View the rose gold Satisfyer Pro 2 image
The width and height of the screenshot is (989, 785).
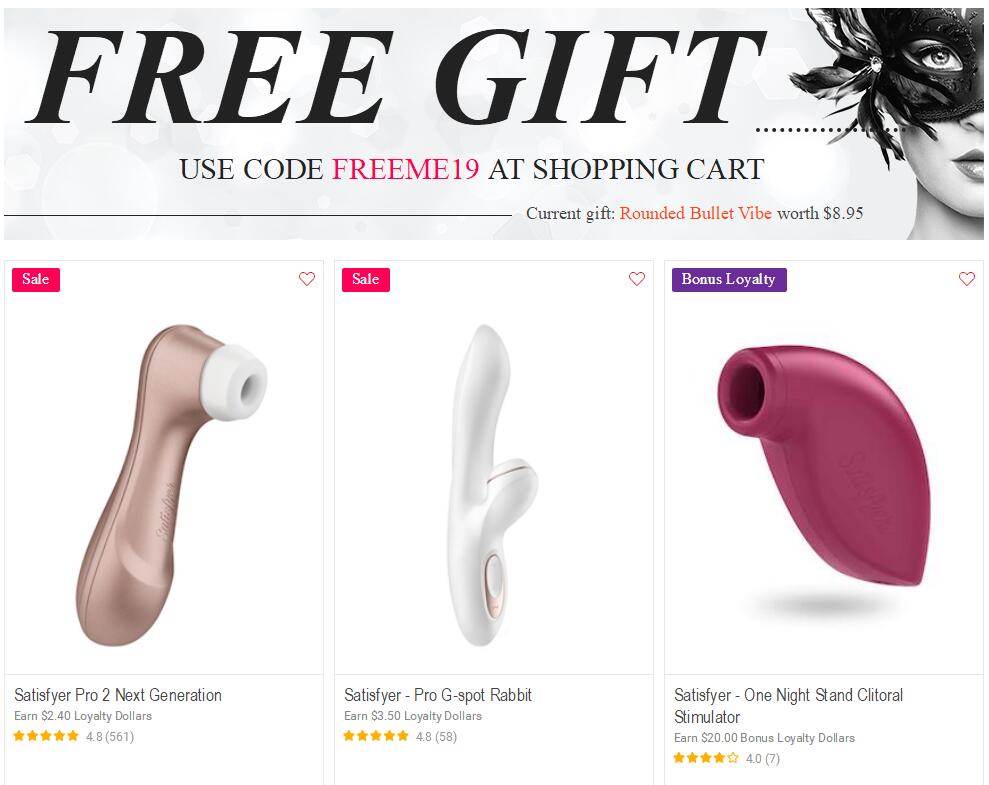pos(172,485)
